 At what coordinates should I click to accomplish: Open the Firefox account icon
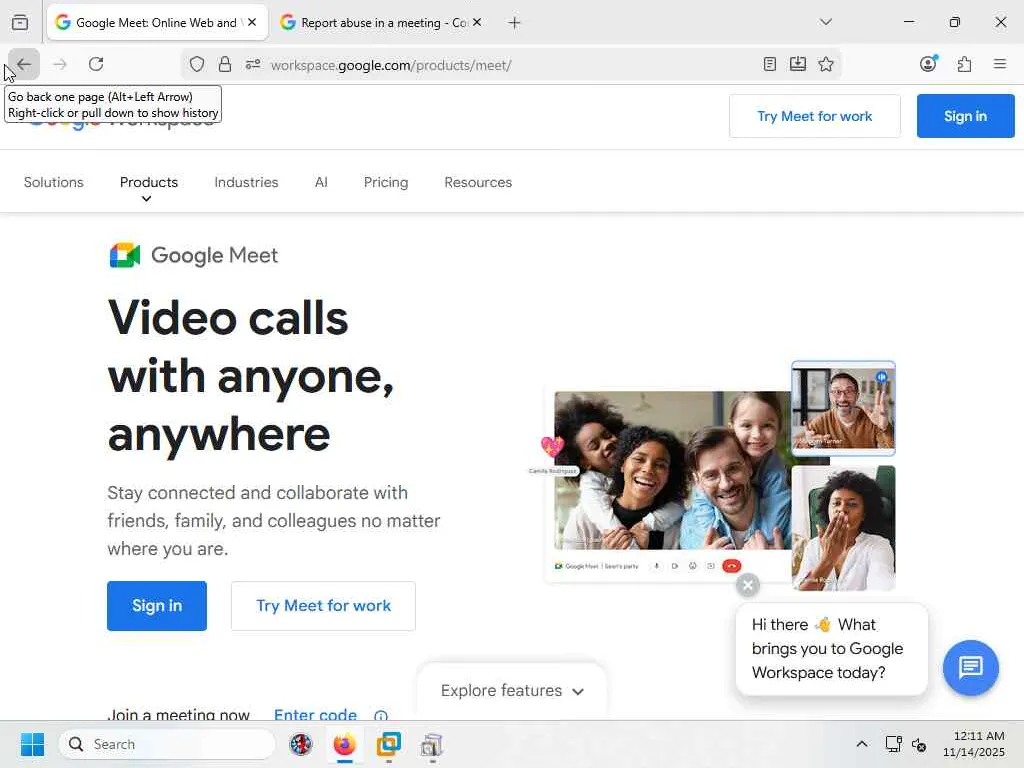[928, 63]
